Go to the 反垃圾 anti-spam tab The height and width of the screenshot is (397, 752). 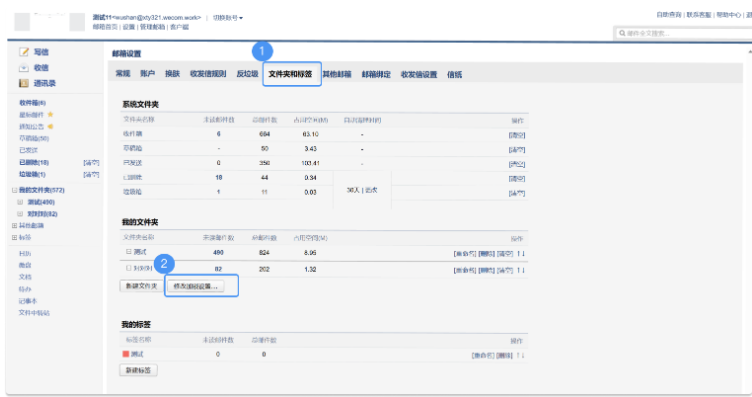(x=247, y=74)
